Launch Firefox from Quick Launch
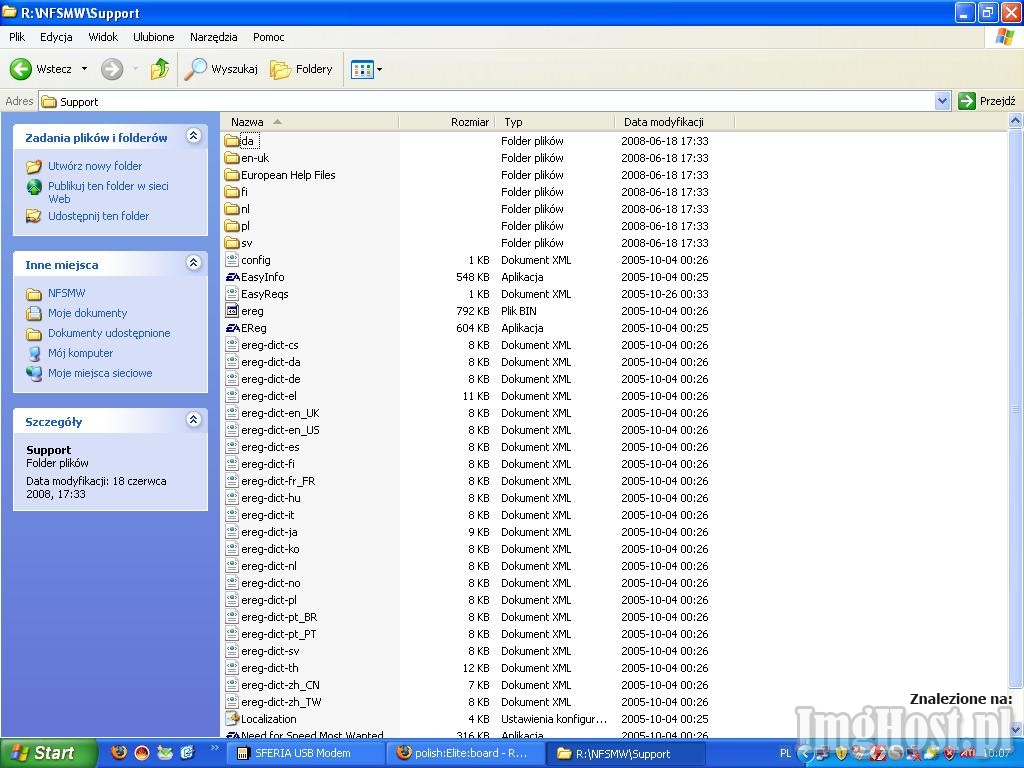This screenshot has height=768, width=1024. click(119, 753)
